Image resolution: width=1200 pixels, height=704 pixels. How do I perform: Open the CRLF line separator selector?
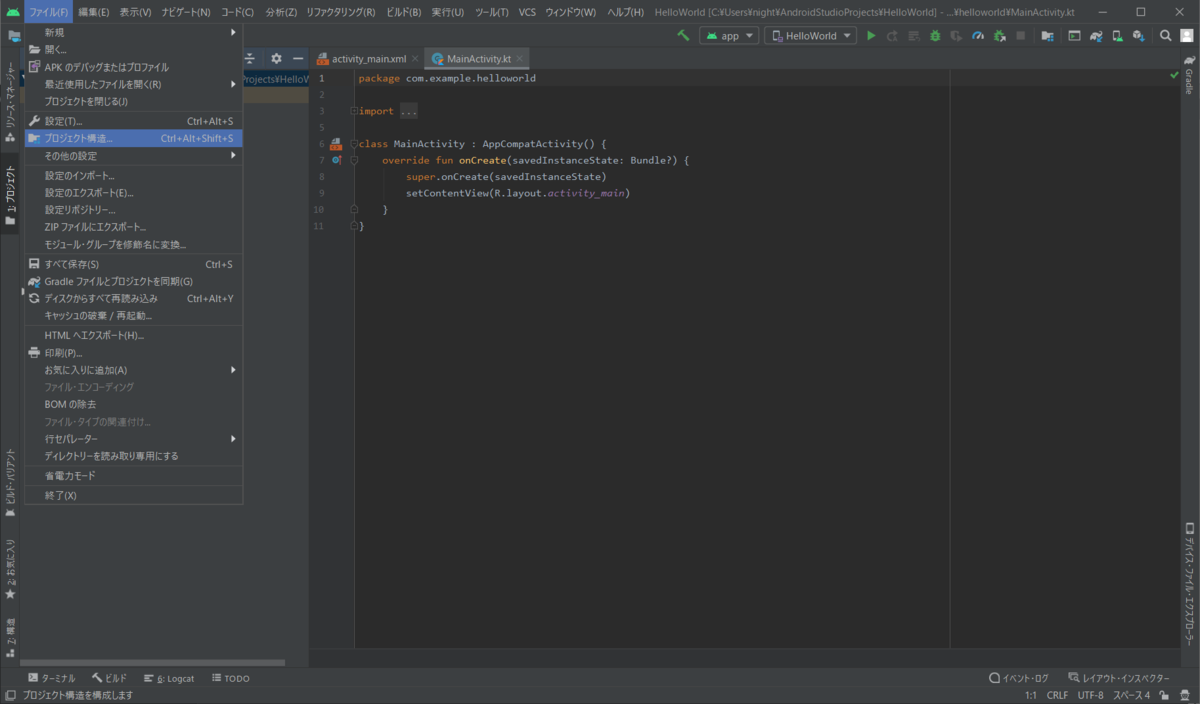click(1057, 695)
